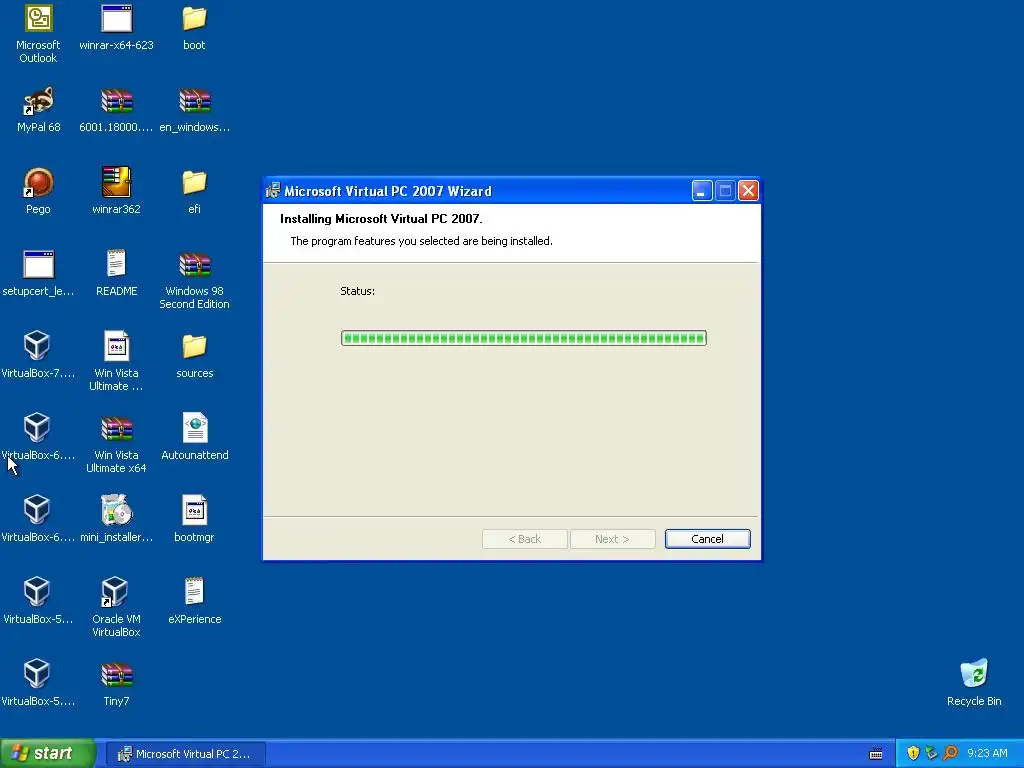Image resolution: width=1024 pixels, height=768 pixels.
Task: Select the Win Vista Ultimate x64 archive
Action: (x=116, y=430)
